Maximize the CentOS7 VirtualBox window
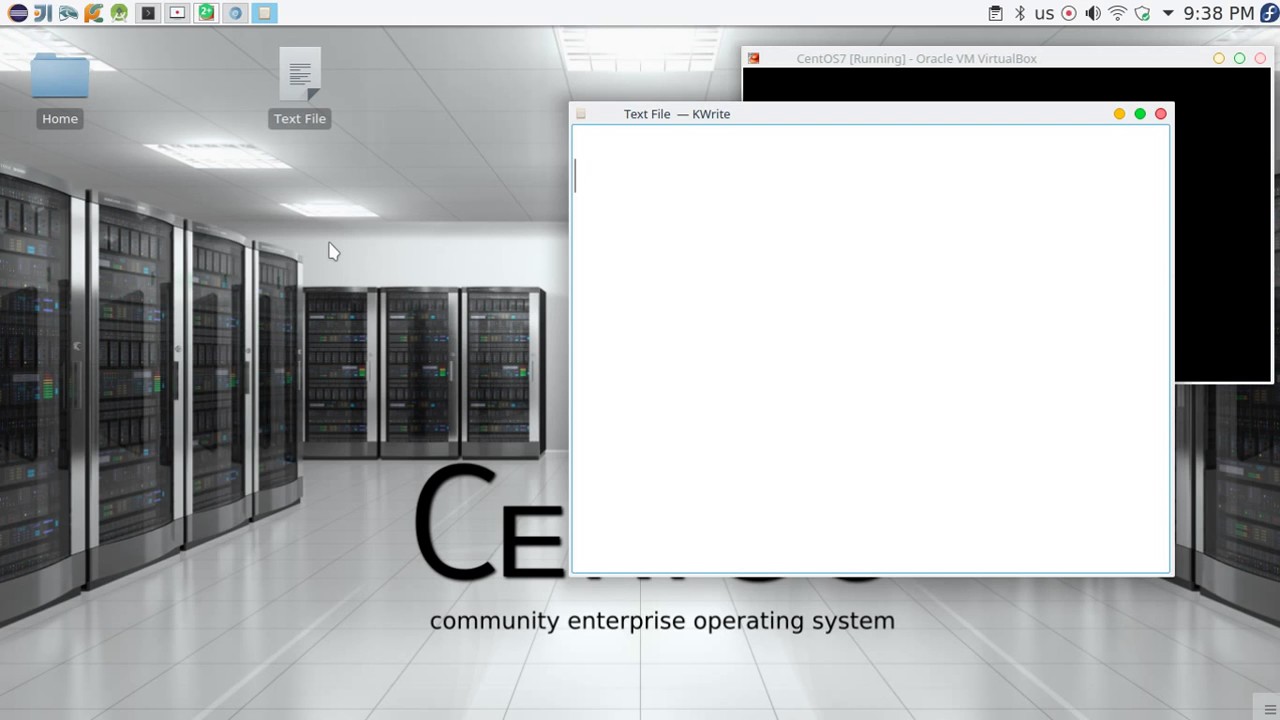This screenshot has width=1280, height=720. pos(1240,59)
